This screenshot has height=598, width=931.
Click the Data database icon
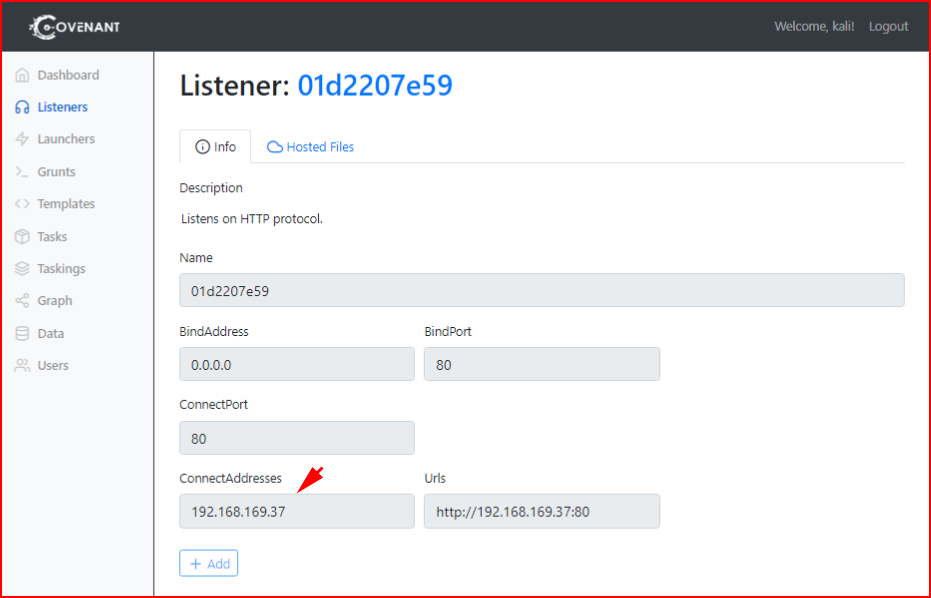coord(22,333)
